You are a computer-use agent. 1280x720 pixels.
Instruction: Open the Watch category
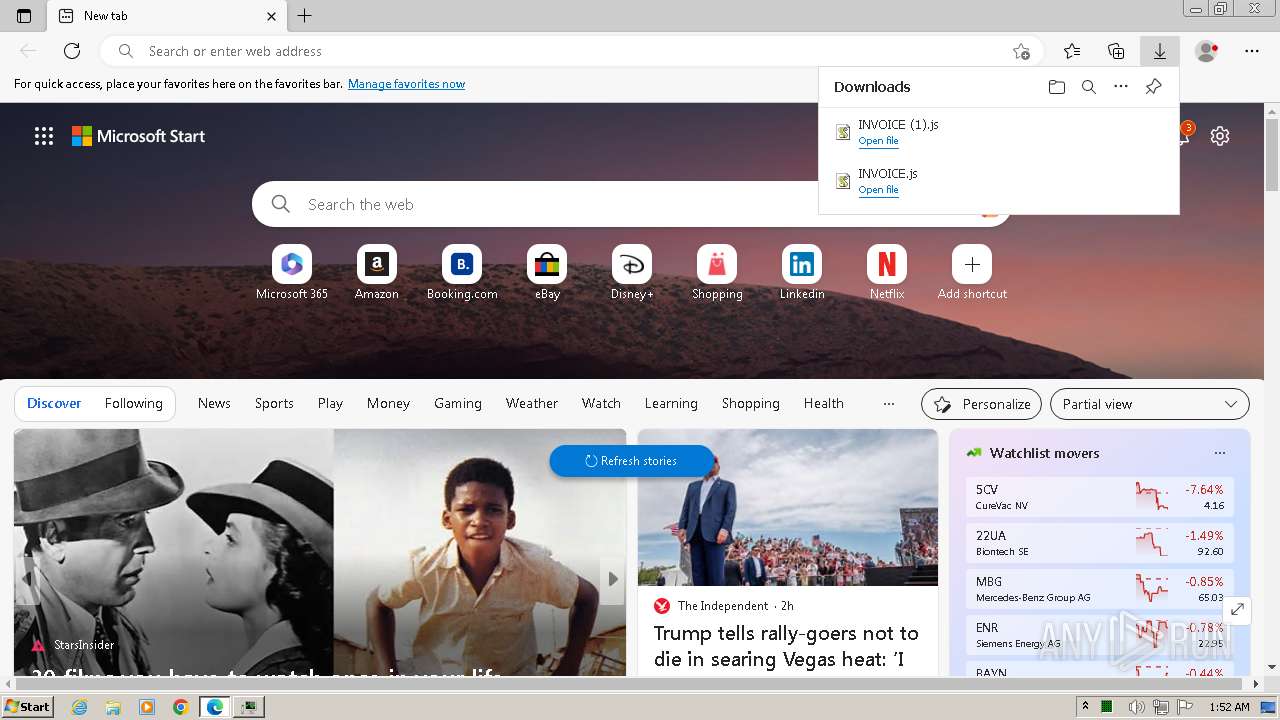tap(601, 403)
